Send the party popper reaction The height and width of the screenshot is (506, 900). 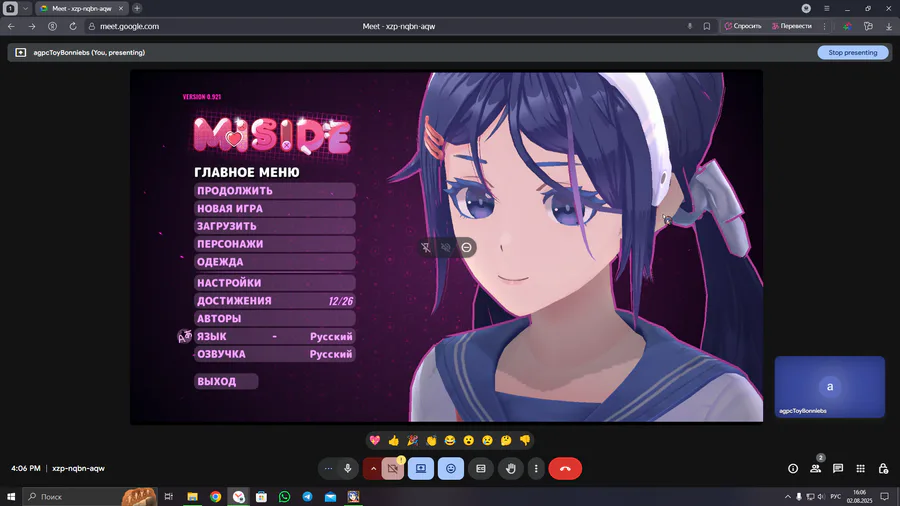[413, 440]
